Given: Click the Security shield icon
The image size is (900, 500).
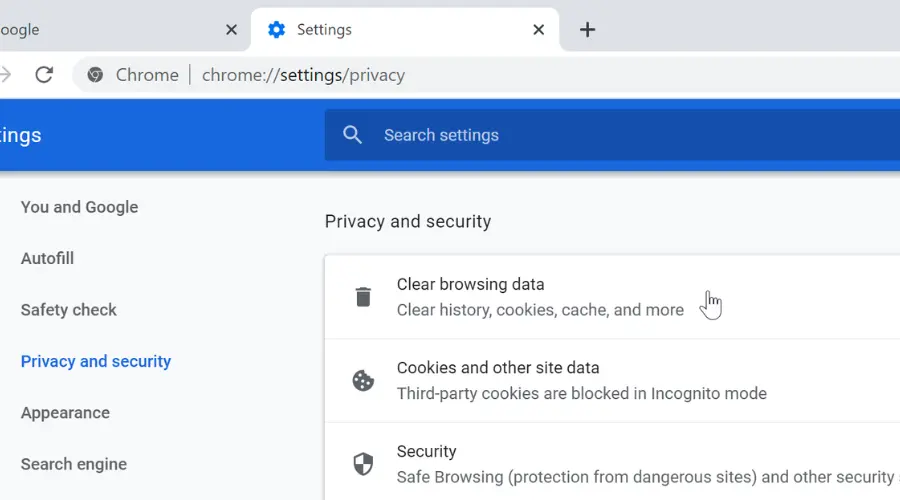Looking at the screenshot, I should (x=363, y=464).
